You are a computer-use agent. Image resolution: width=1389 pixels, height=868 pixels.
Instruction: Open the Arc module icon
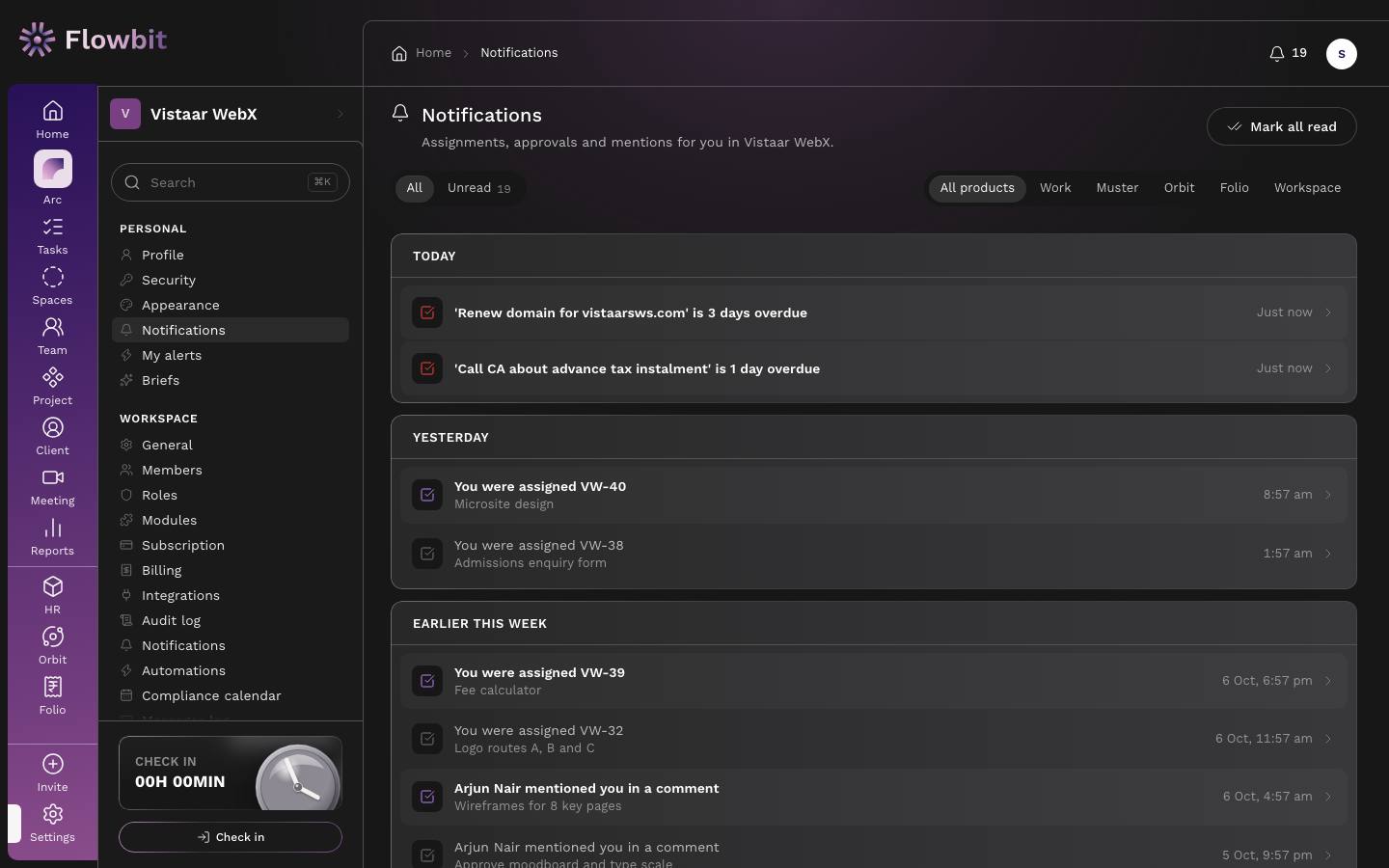tap(52, 170)
